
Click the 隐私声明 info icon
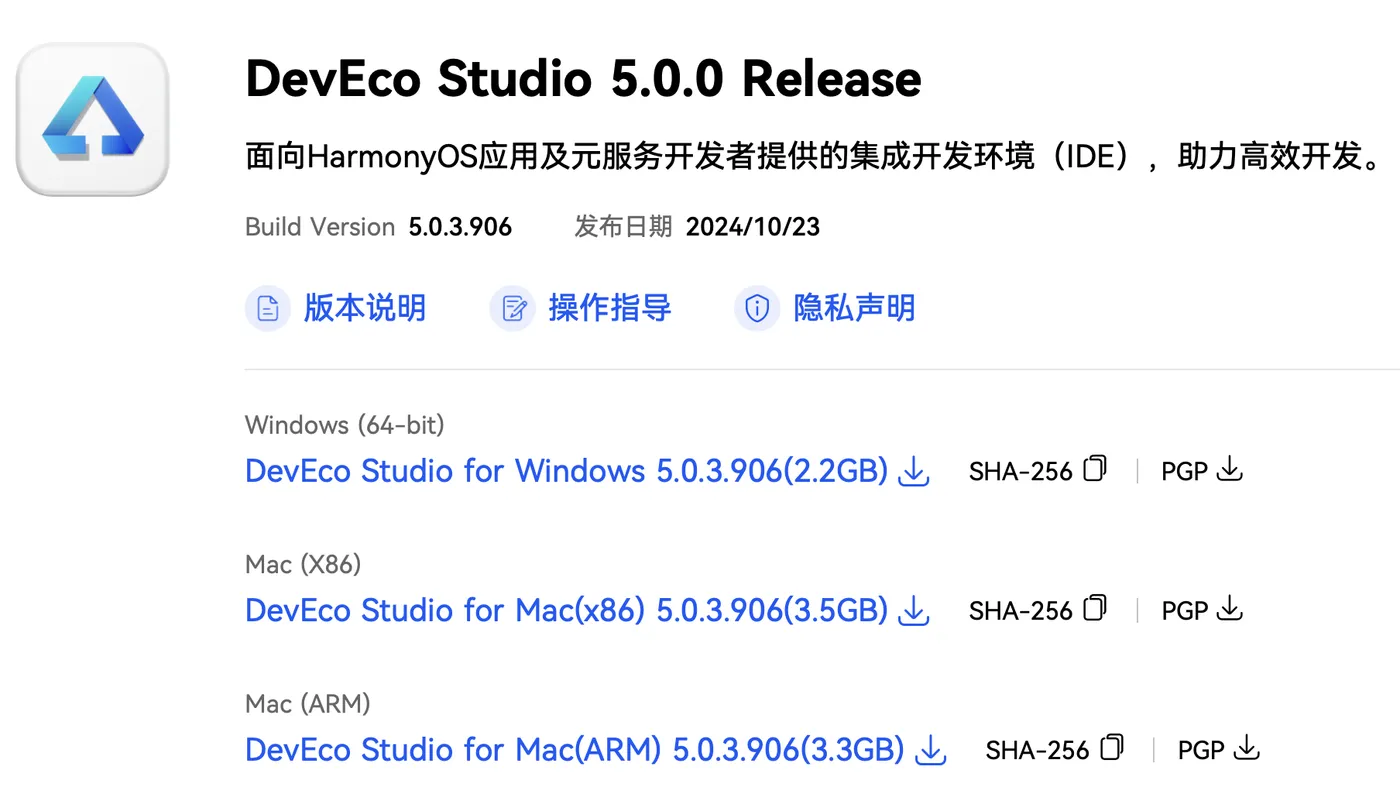pyautogui.click(x=757, y=308)
